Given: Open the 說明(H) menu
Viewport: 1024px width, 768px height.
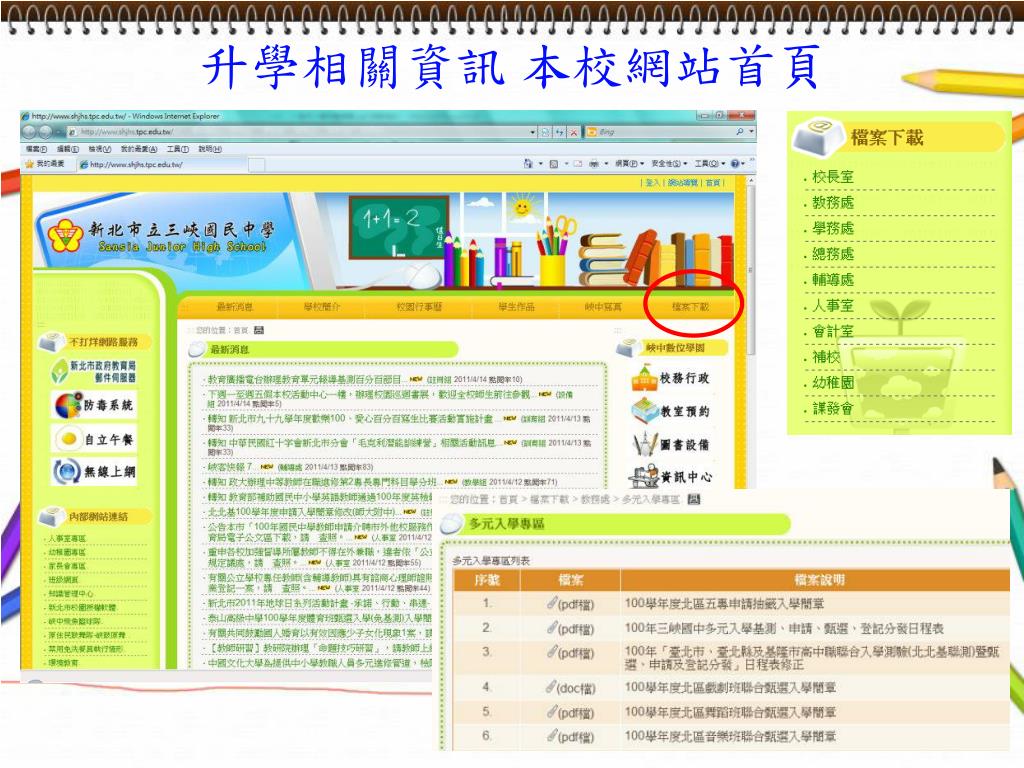Looking at the screenshot, I should [x=210, y=149].
